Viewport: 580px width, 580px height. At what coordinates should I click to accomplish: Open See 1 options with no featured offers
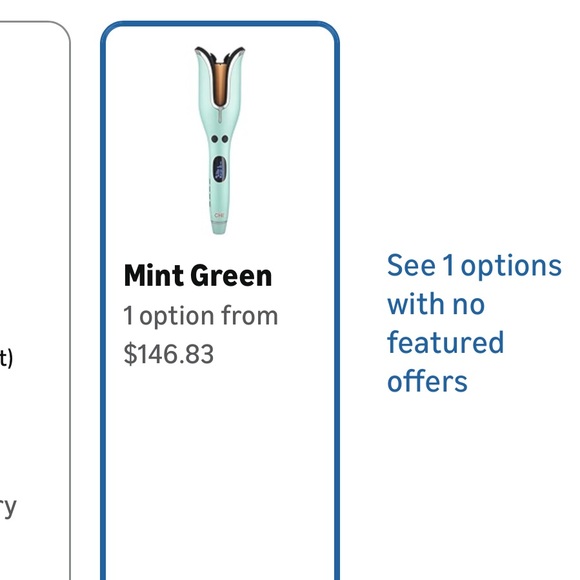474,323
